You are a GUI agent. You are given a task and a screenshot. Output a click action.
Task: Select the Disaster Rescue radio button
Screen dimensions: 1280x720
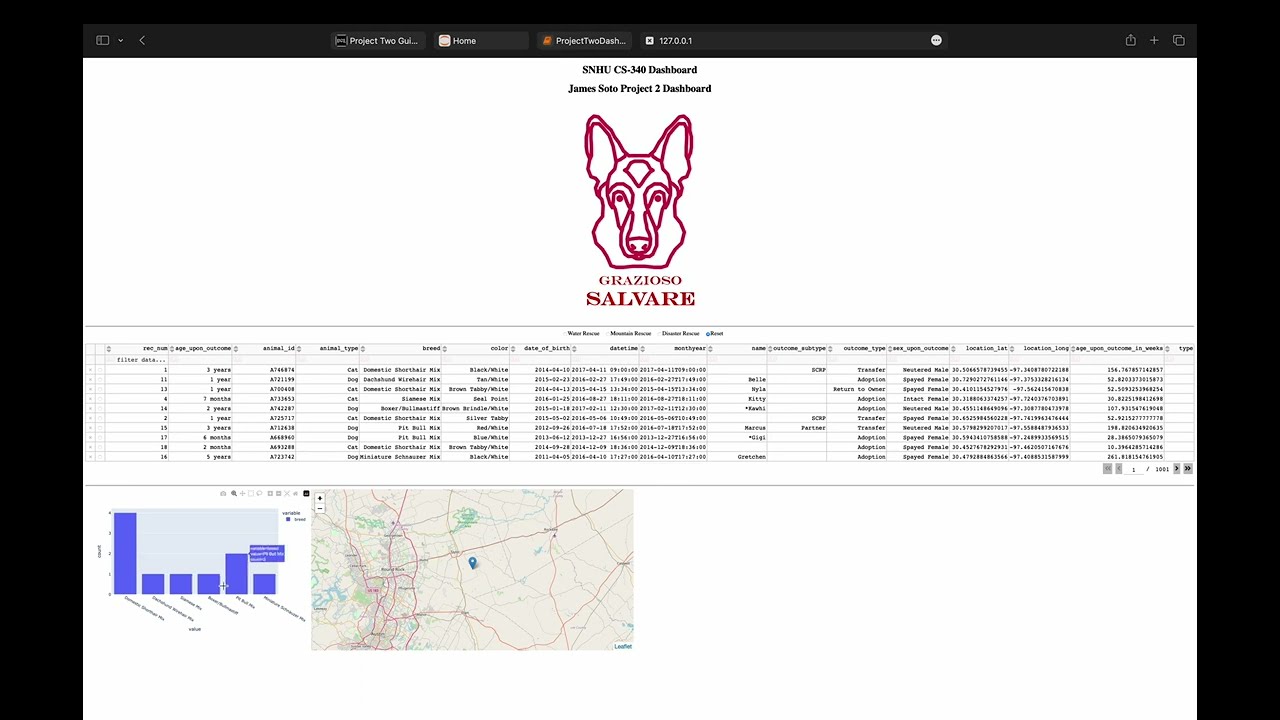point(658,333)
